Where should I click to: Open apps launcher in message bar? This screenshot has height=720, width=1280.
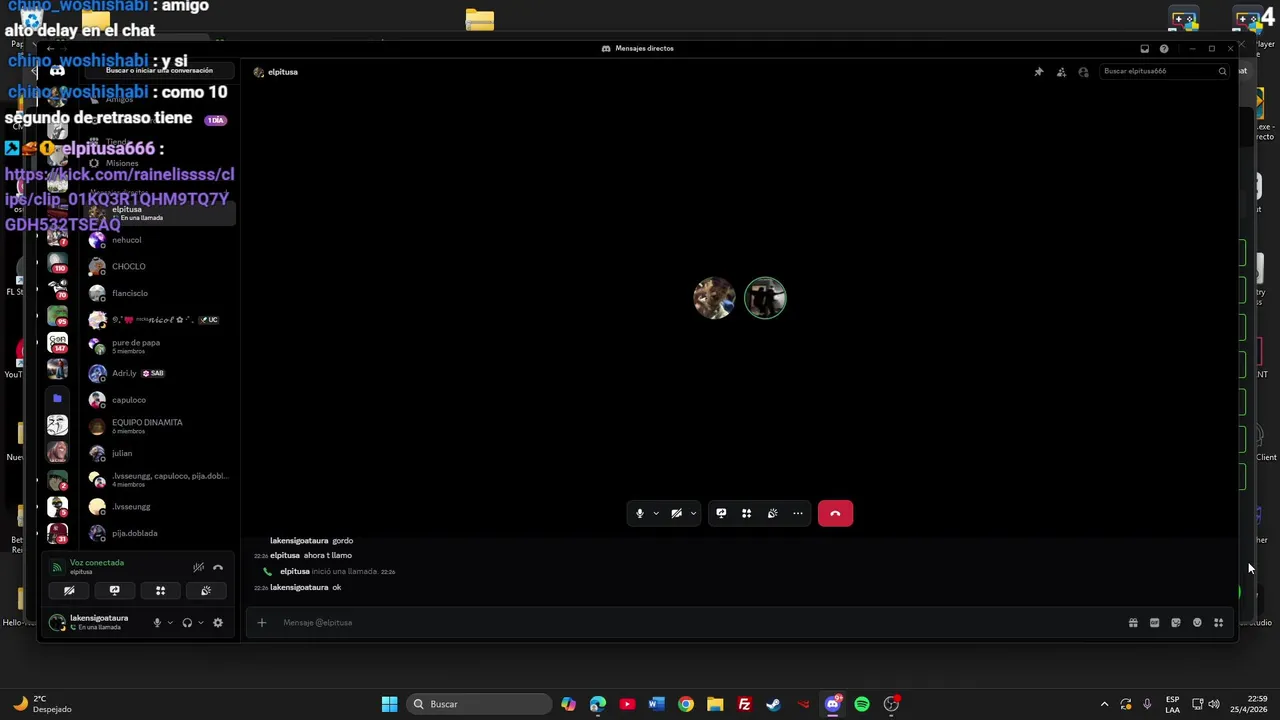1218,623
